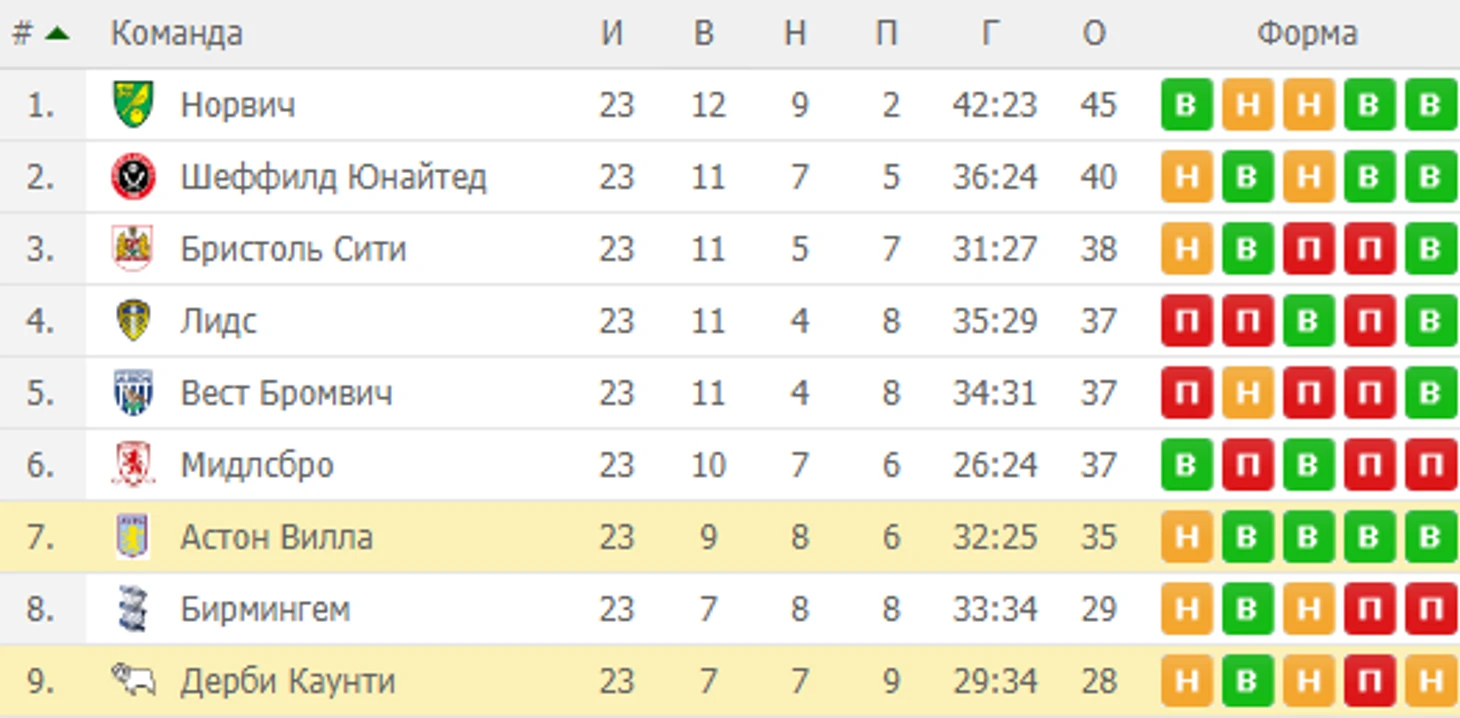Screen dimensions: 1460x718
Task: Click the West Bromwich club crest
Action: [133, 393]
